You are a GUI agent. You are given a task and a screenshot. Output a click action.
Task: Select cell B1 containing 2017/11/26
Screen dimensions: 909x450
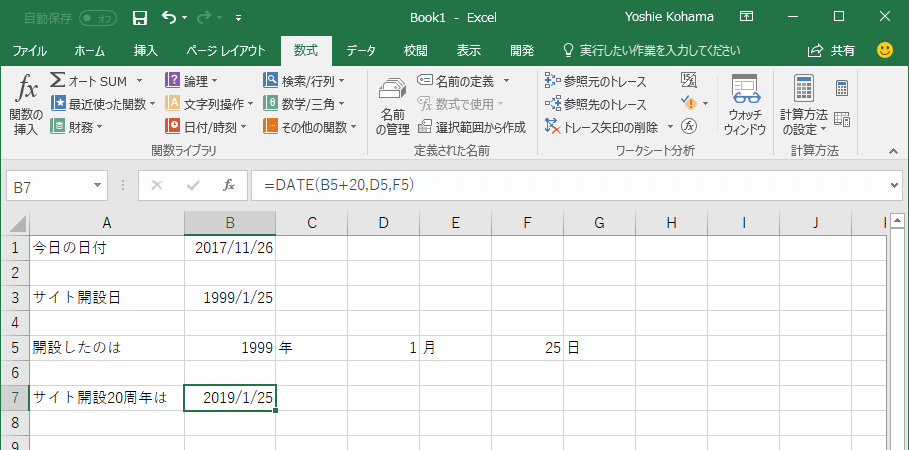[x=230, y=248]
